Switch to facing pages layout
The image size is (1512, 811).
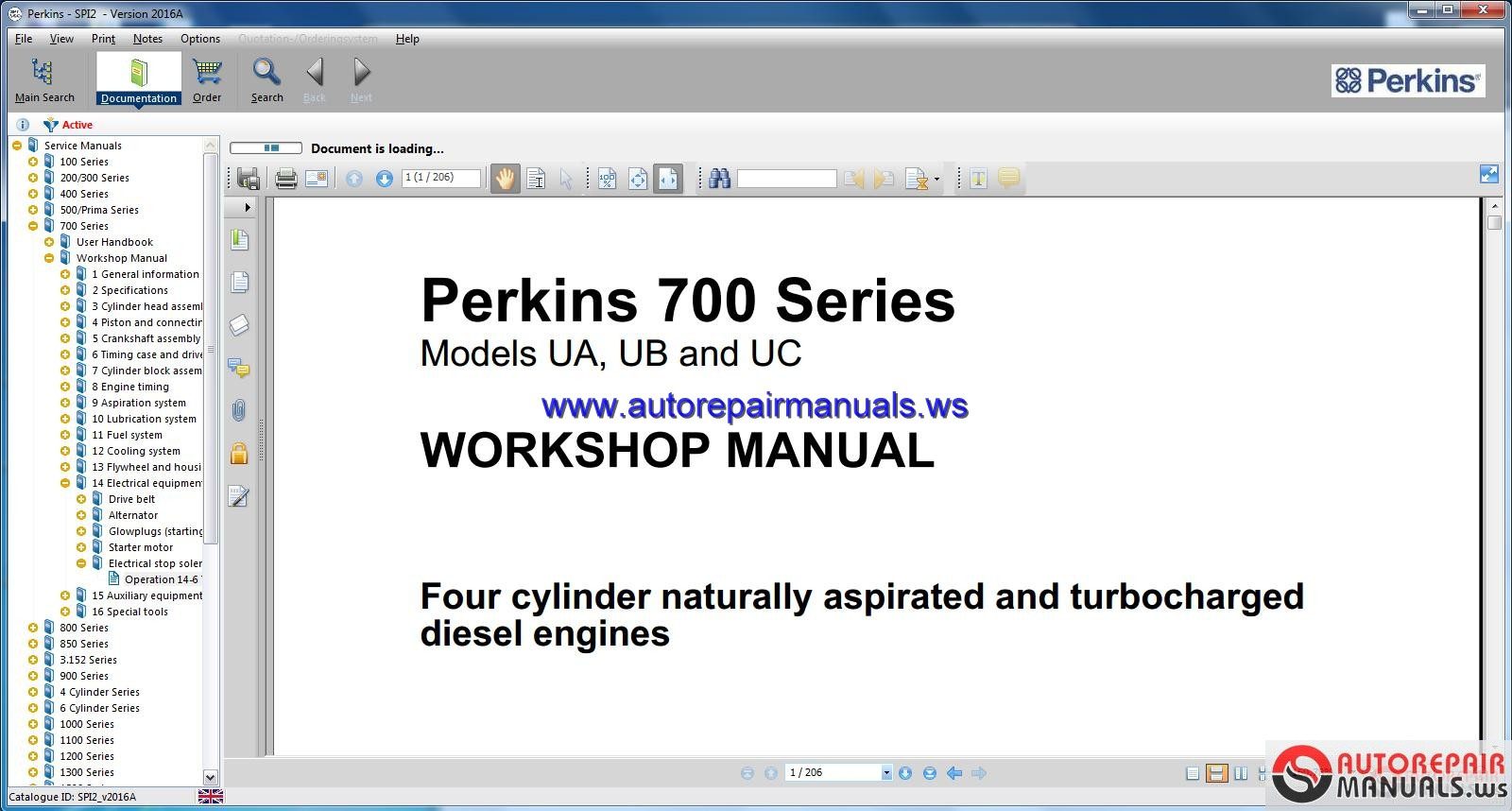point(1241,773)
